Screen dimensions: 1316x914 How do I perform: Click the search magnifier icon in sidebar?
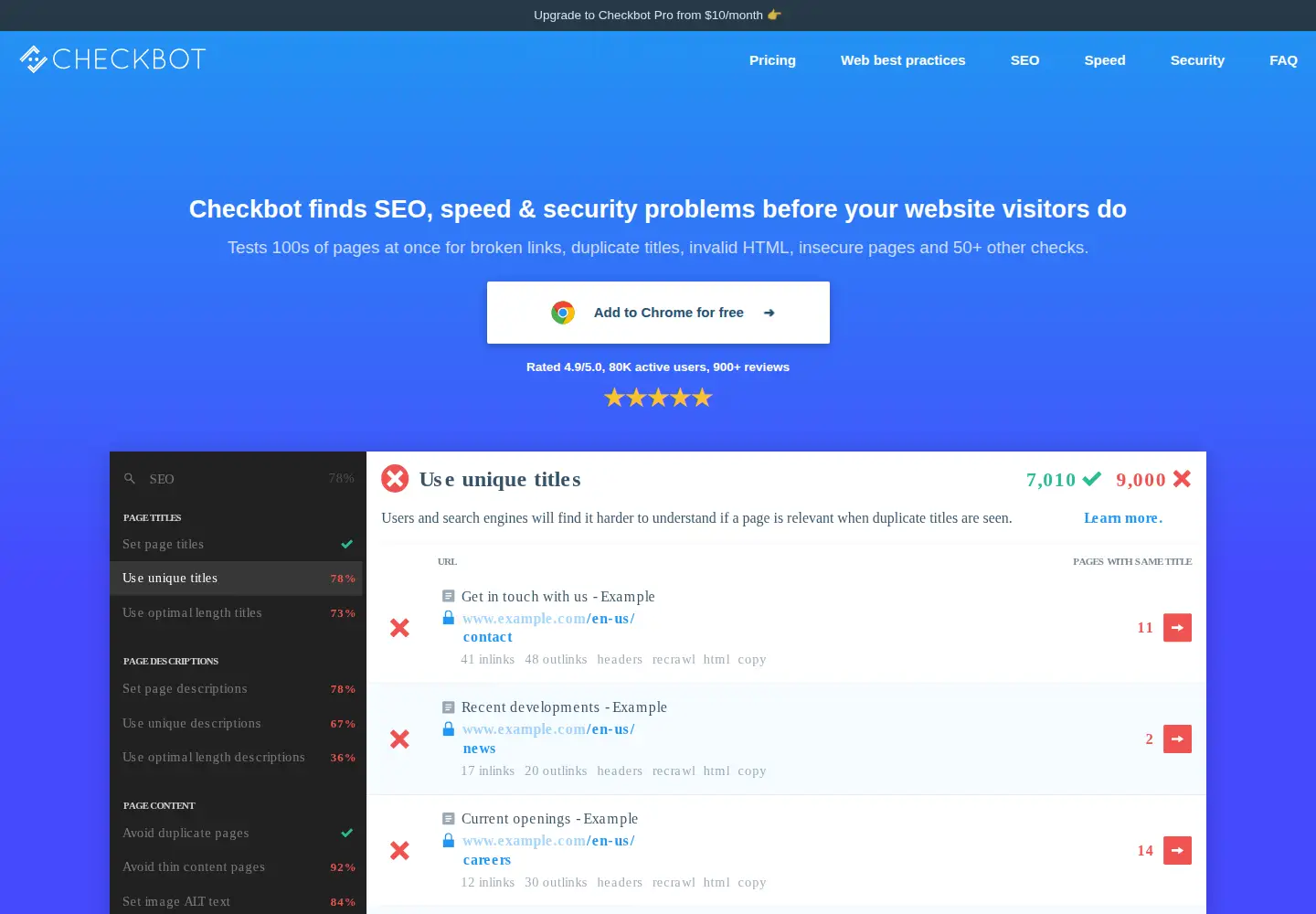pos(130,479)
